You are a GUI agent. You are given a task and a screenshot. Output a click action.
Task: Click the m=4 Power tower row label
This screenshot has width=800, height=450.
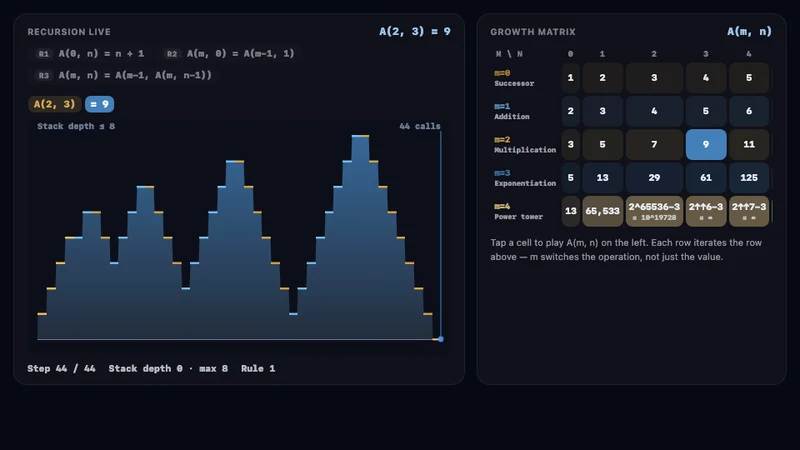tap(518, 211)
